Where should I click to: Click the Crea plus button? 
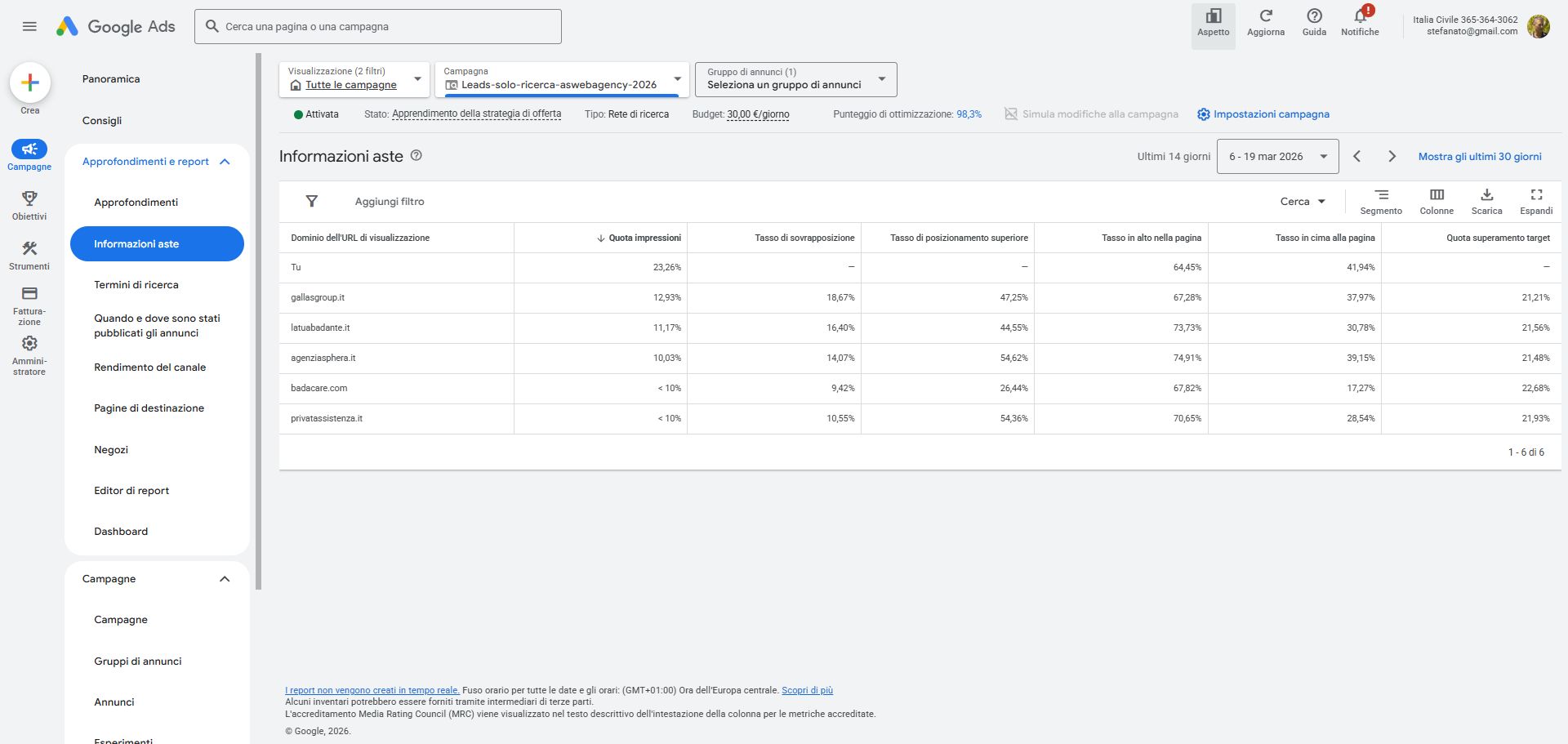[30, 82]
